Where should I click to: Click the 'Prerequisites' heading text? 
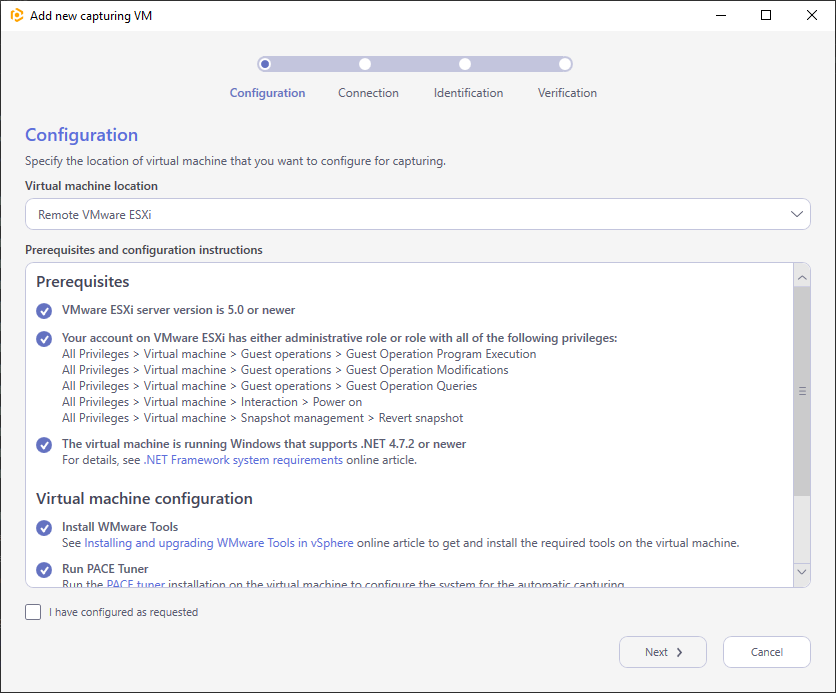[83, 281]
